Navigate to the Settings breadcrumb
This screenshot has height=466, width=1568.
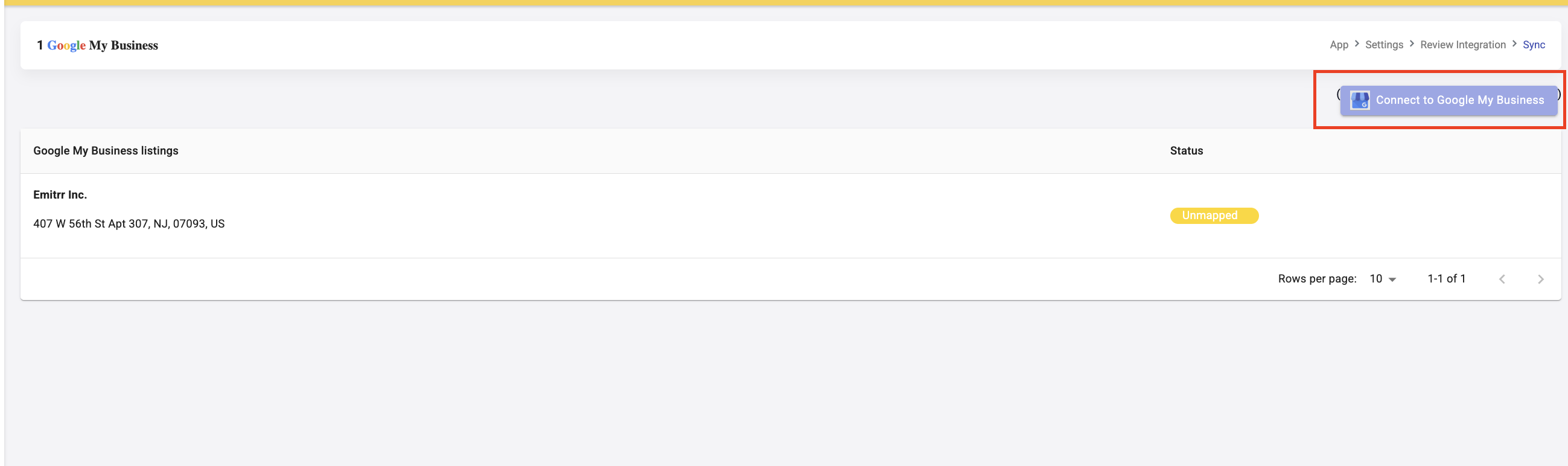[1383, 45]
